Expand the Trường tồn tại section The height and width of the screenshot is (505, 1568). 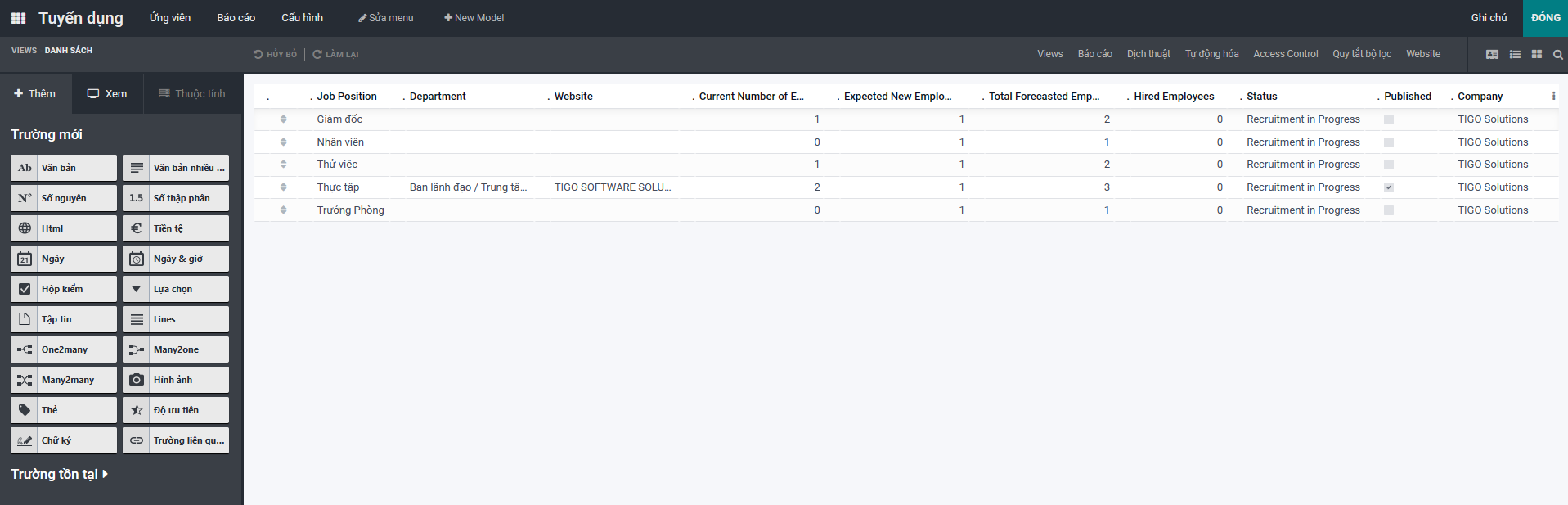[x=59, y=474]
